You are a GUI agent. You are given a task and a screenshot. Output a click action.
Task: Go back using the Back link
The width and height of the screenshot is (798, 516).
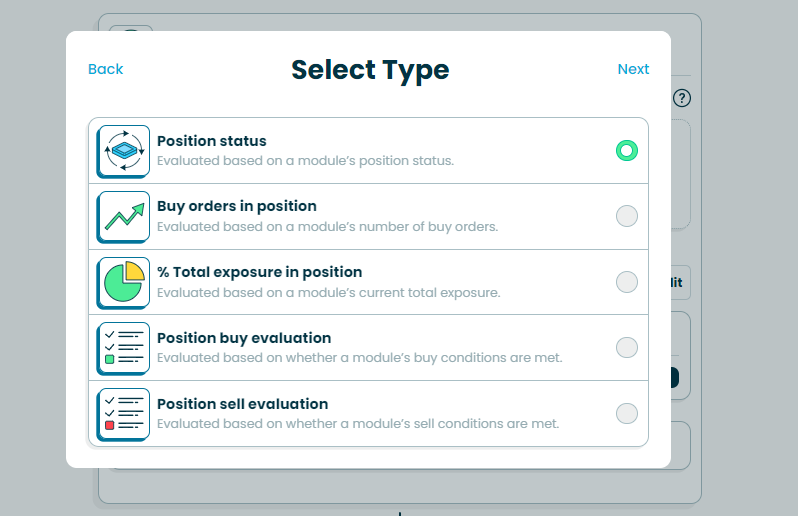[x=105, y=69]
